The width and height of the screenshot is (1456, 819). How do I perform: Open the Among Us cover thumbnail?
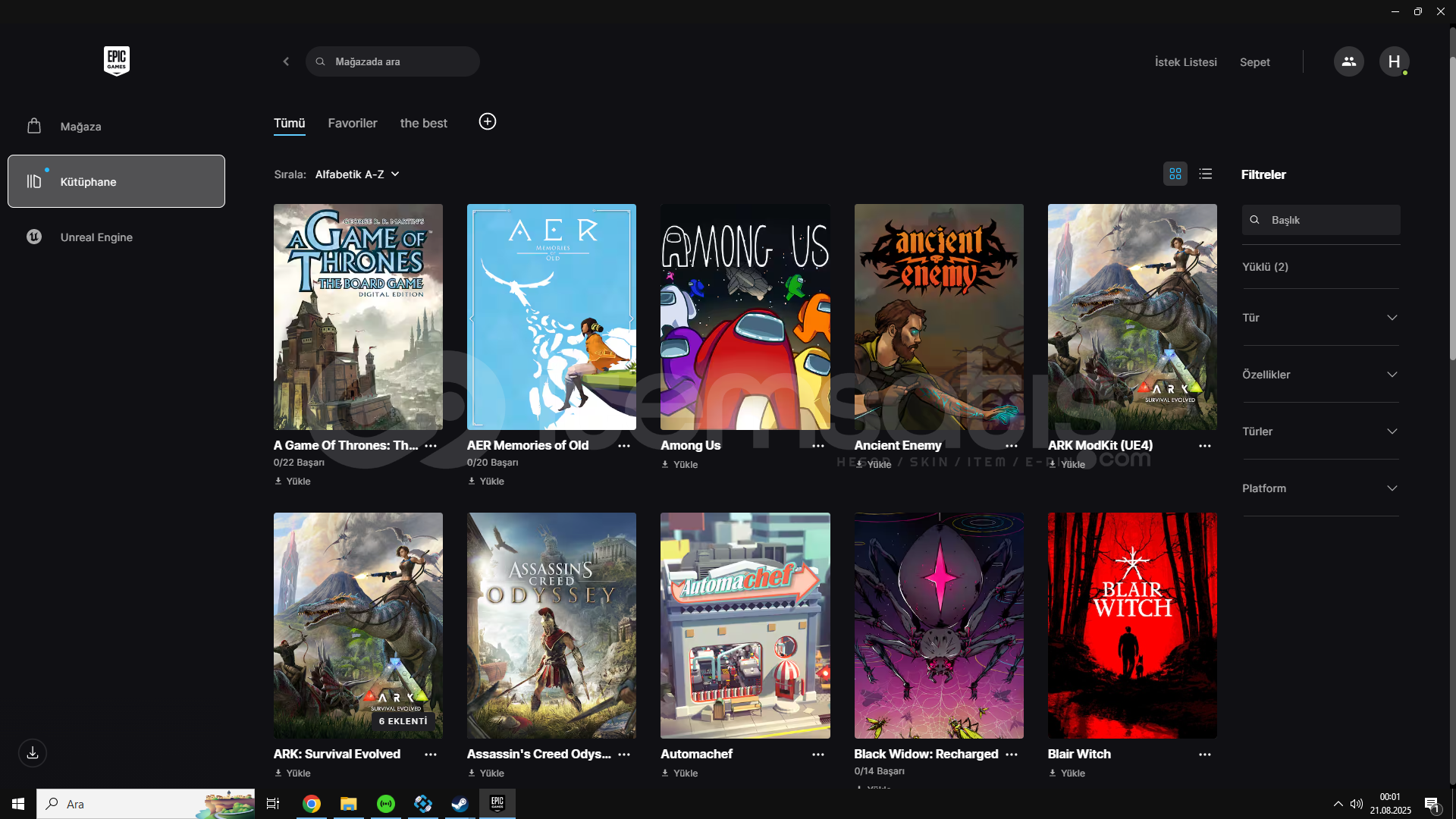point(745,317)
